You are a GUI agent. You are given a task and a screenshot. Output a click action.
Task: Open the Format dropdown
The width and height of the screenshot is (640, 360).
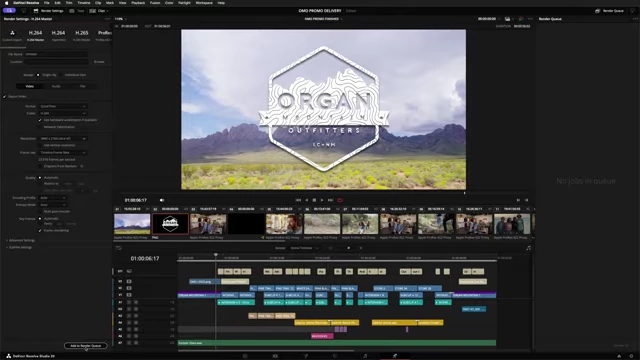(62, 106)
